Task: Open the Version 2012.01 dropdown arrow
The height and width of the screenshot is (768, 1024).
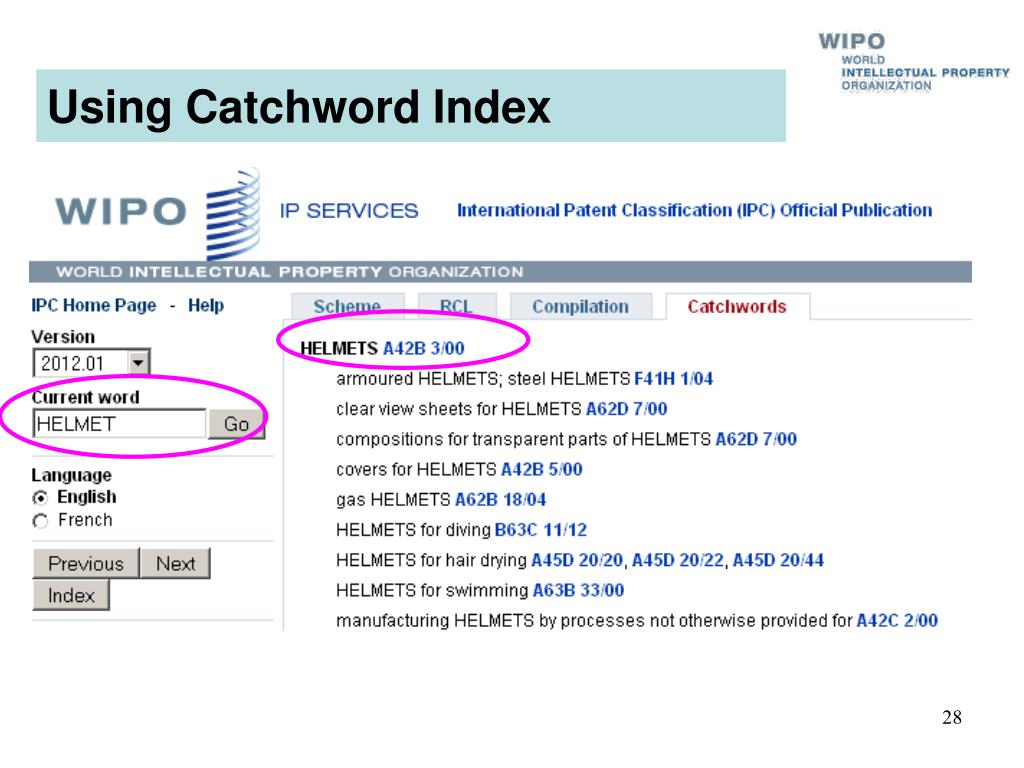Action: point(138,362)
